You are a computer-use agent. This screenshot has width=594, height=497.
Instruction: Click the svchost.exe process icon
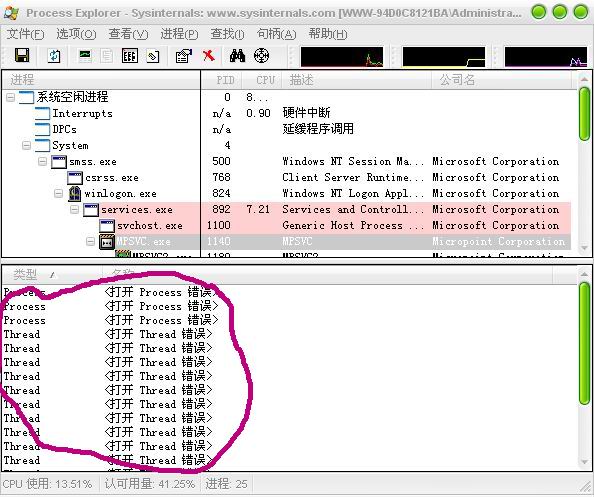pos(107,226)
